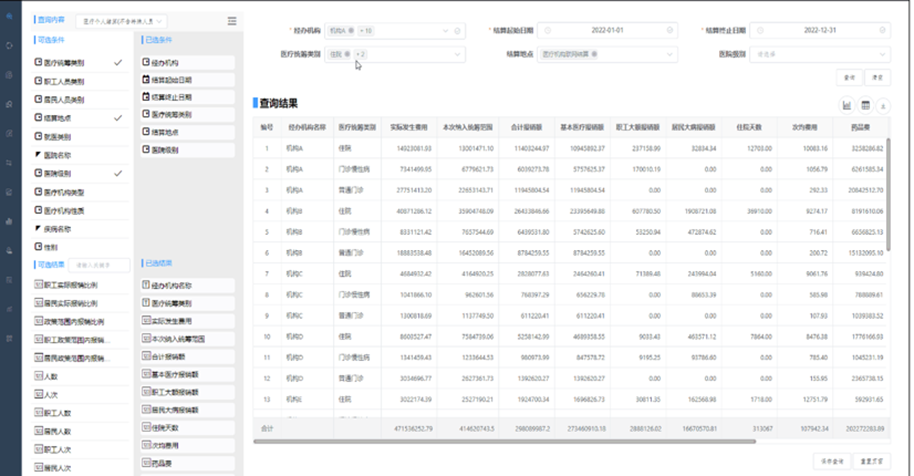The height and width of the screenshot is (476, 914).
Task: Click the hamburger menu icon in query panel
Action: (232, 21)
